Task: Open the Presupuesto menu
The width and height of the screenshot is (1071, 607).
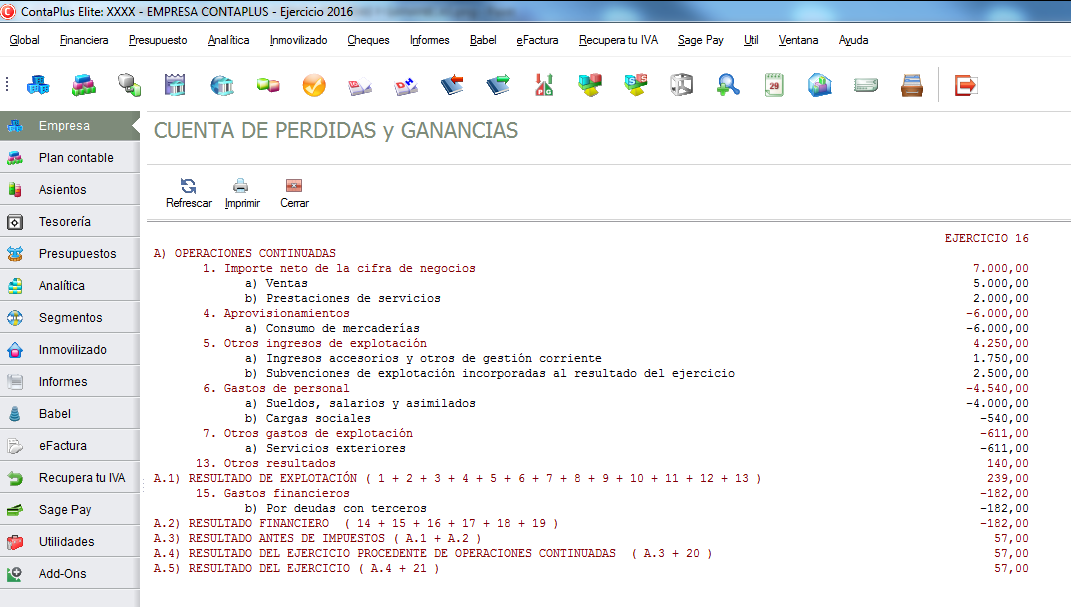Action: [x=158, y=40]
